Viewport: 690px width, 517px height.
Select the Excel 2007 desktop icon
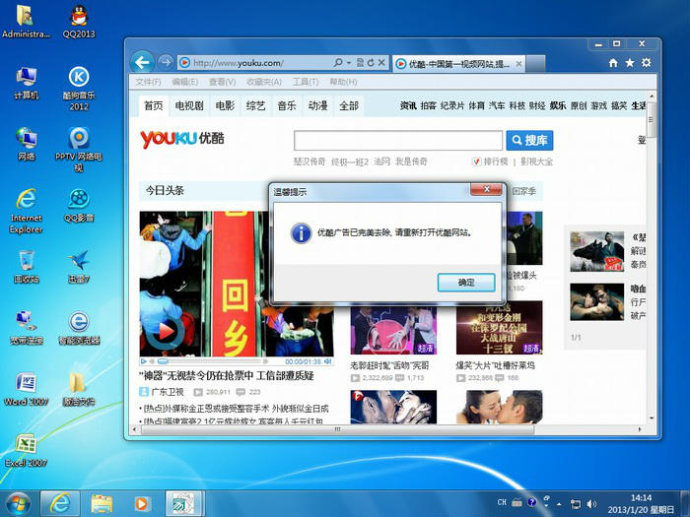(26, 451)
